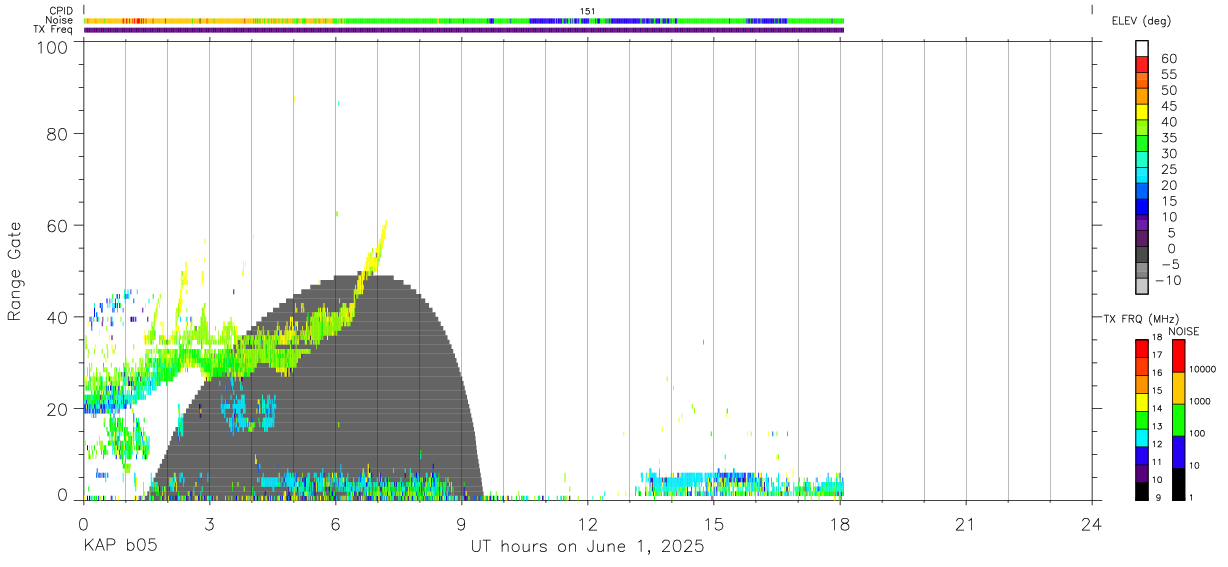Click the y-axis tick label 100
Image resolution: width=1228 pixels, height=567 pixels.
53,47
